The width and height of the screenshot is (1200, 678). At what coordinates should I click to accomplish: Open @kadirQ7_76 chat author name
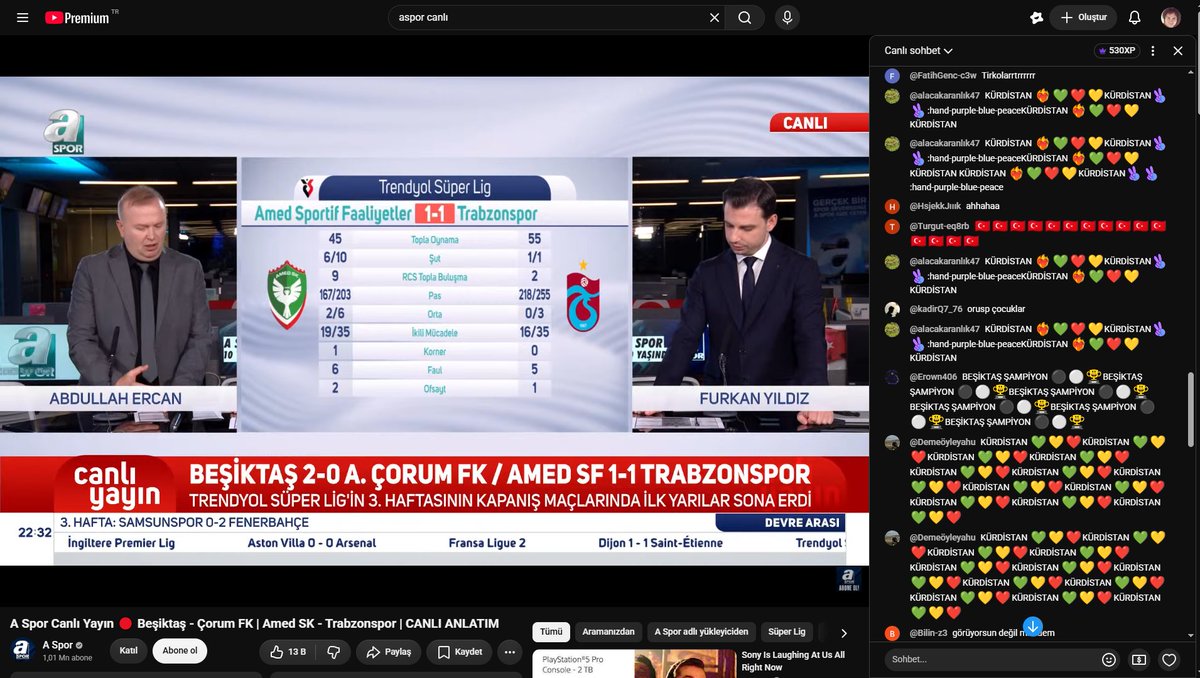click(936, 309)
